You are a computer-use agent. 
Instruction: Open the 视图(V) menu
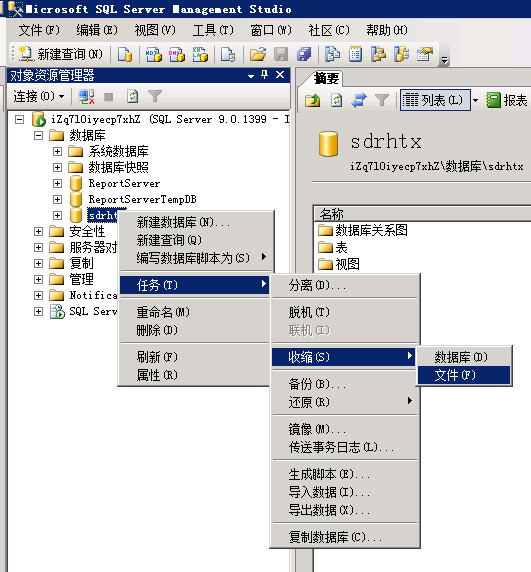coord(155,30)
